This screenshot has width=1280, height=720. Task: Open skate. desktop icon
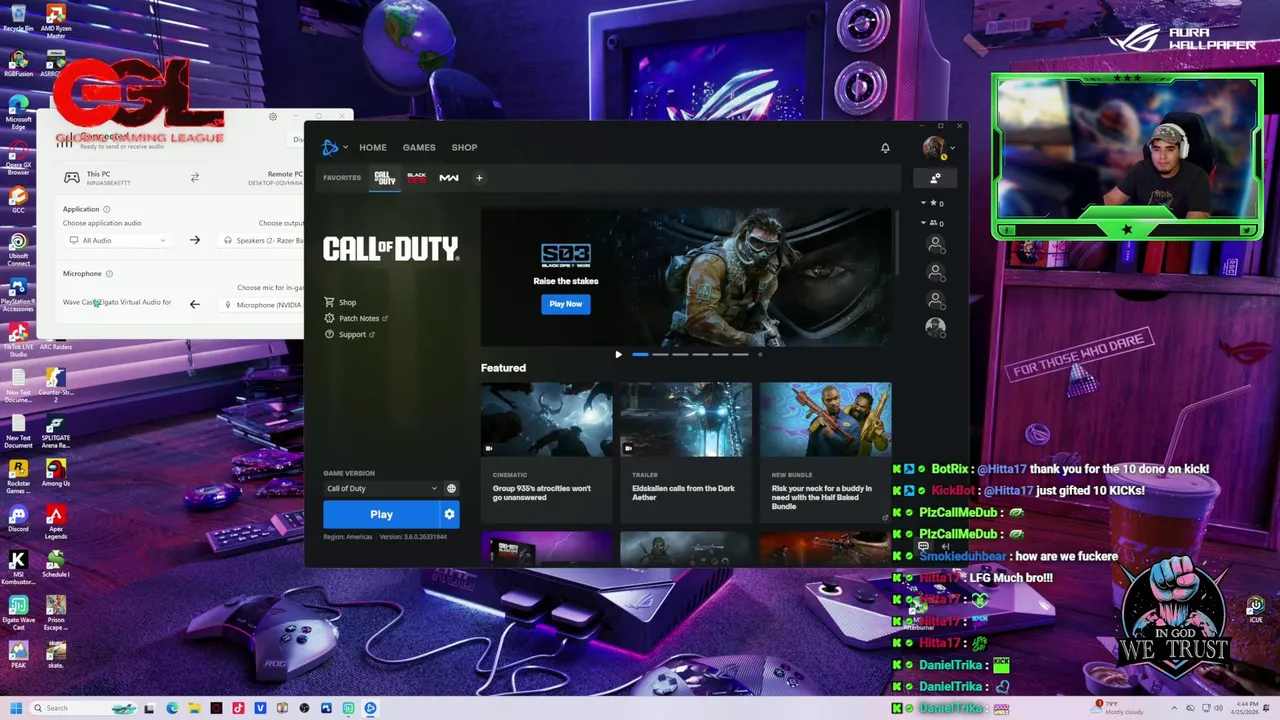tap(56, 655)
